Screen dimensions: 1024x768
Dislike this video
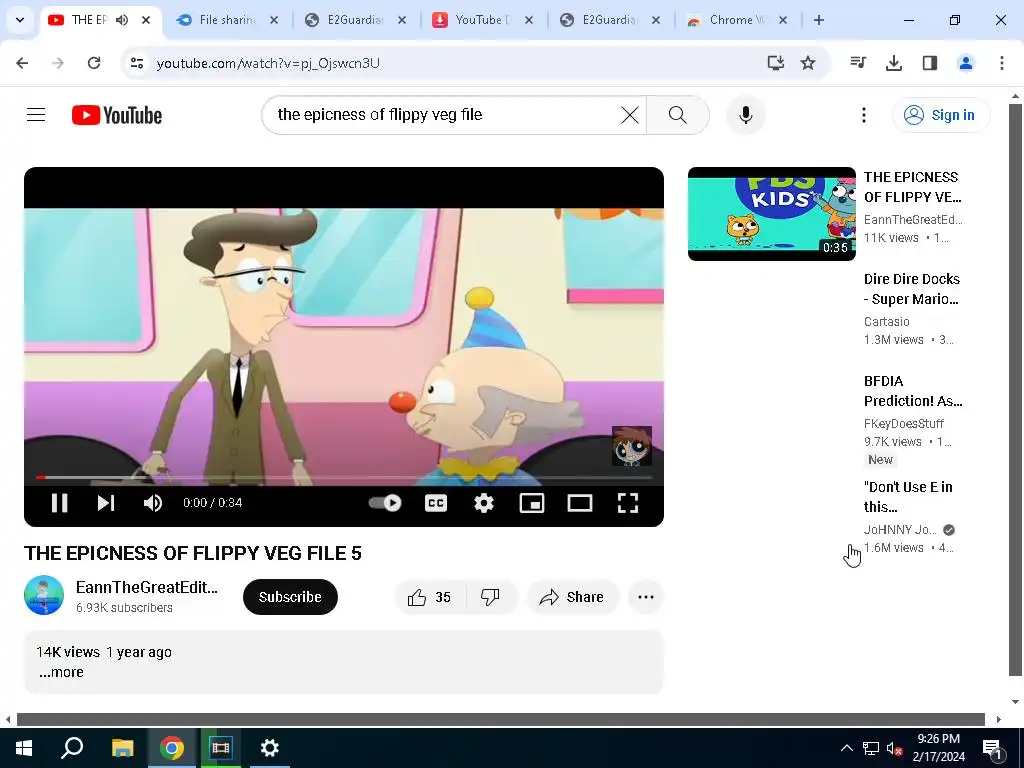pos(490,597)
